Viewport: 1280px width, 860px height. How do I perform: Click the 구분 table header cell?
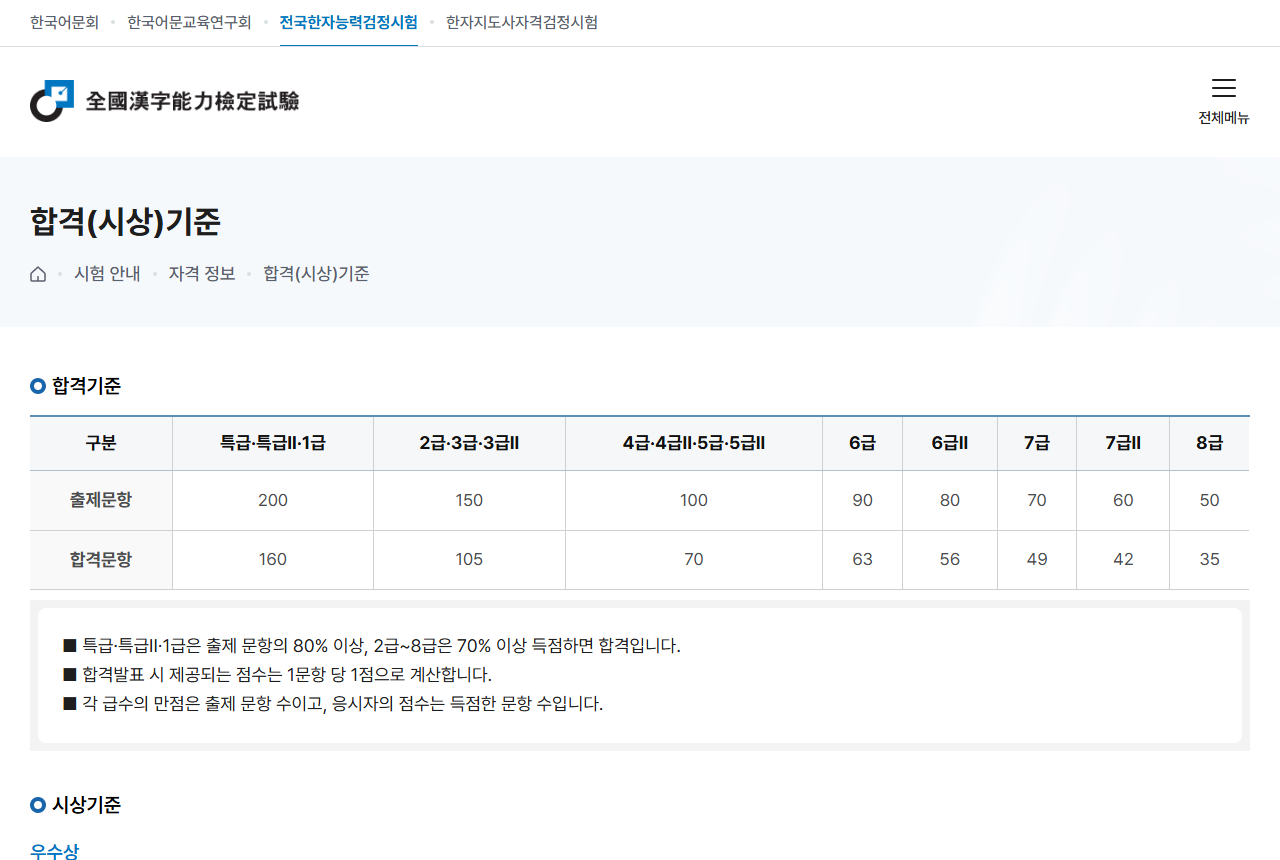click(101, 443)
